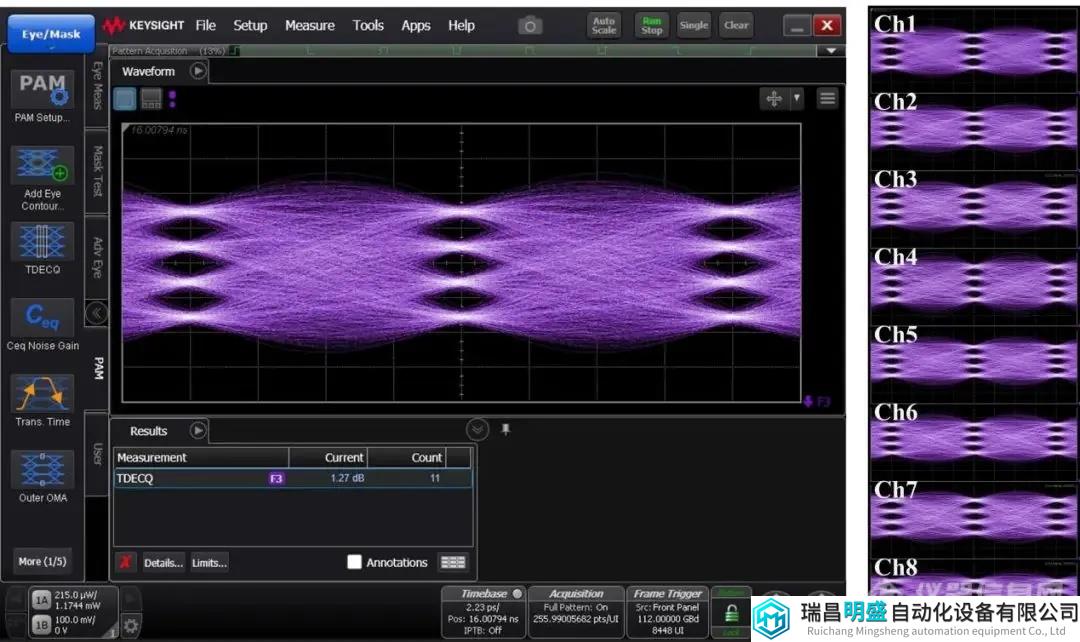Open the PAM Setup tool
The image size is (1080, 642).
[42, 90]
